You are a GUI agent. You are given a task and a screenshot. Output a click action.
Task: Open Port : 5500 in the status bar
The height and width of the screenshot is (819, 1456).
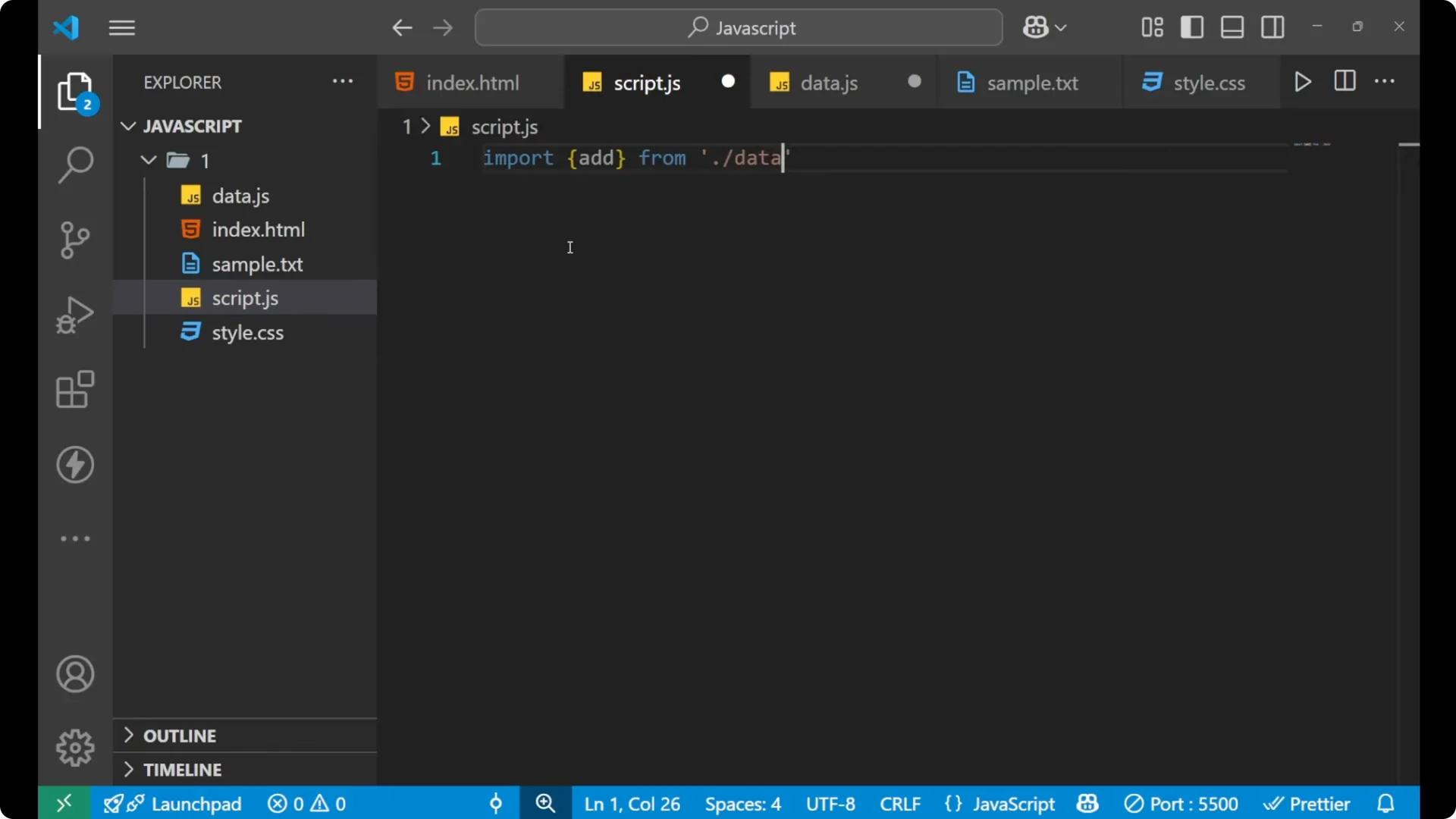coord(1181,803)
